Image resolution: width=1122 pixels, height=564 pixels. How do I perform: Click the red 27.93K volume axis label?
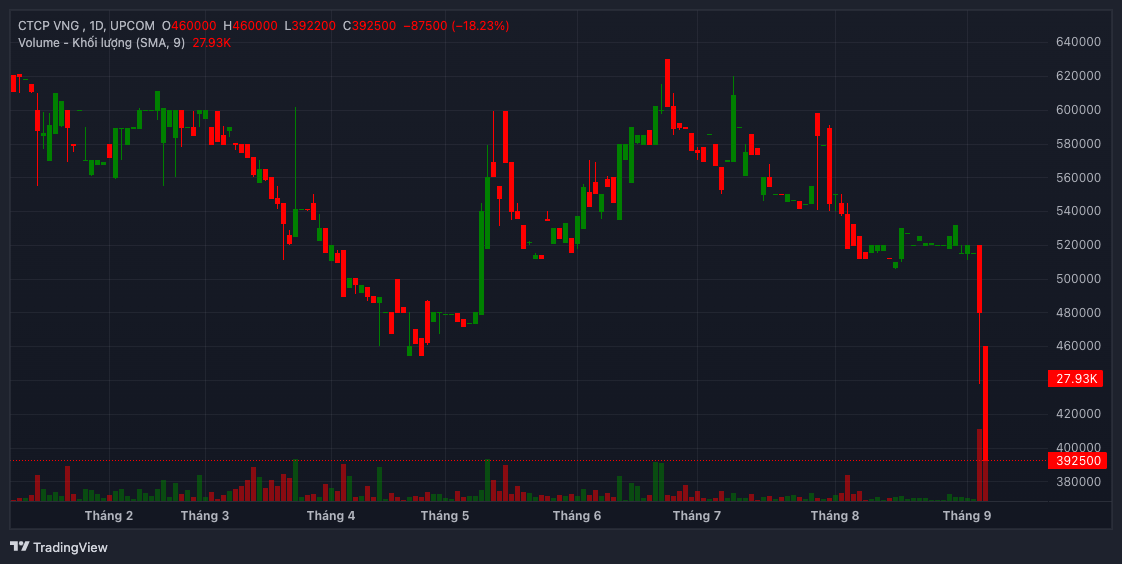tap(1077, 379)
